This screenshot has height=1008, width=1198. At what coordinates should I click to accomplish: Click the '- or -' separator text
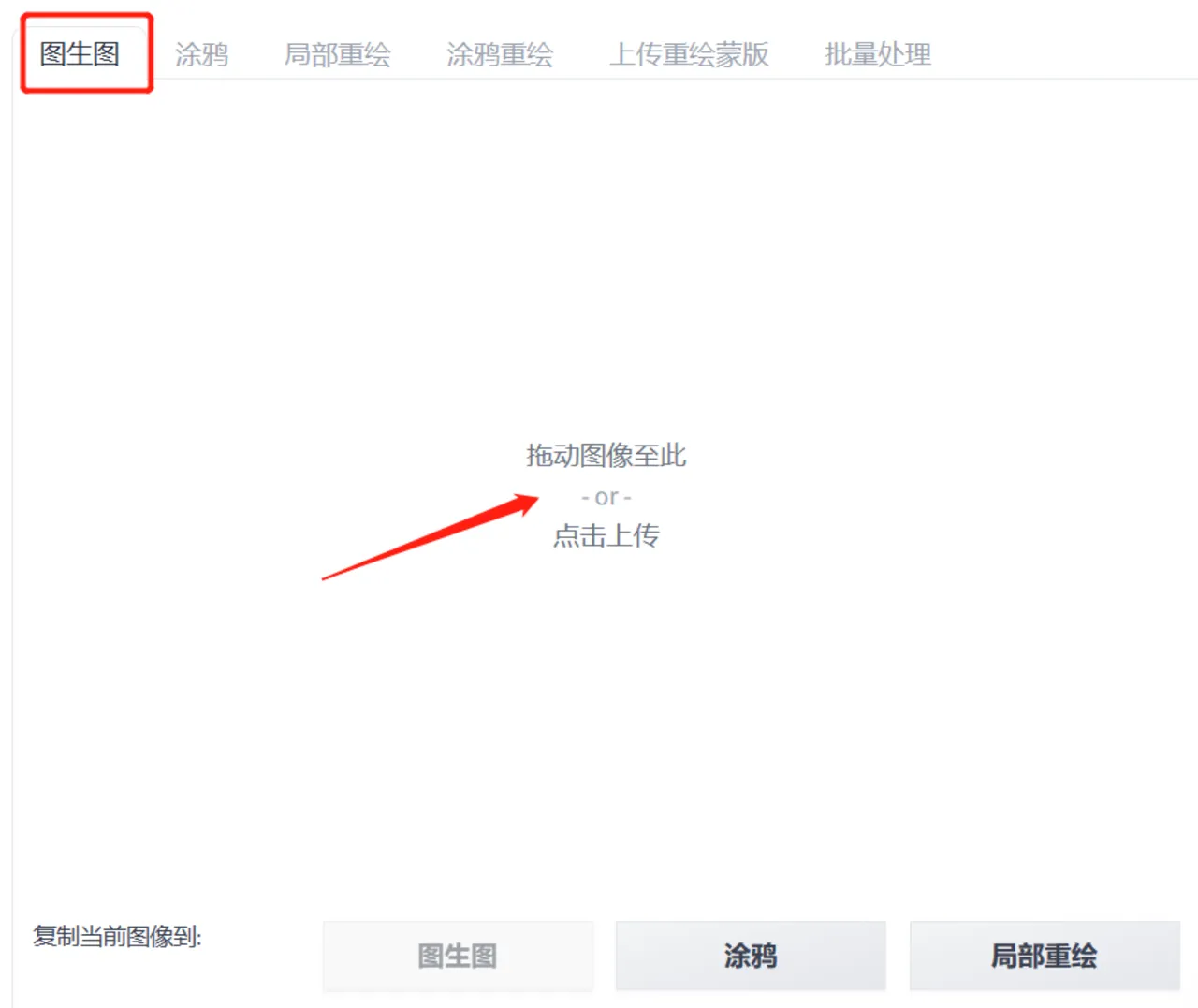(x=606, y=497)
